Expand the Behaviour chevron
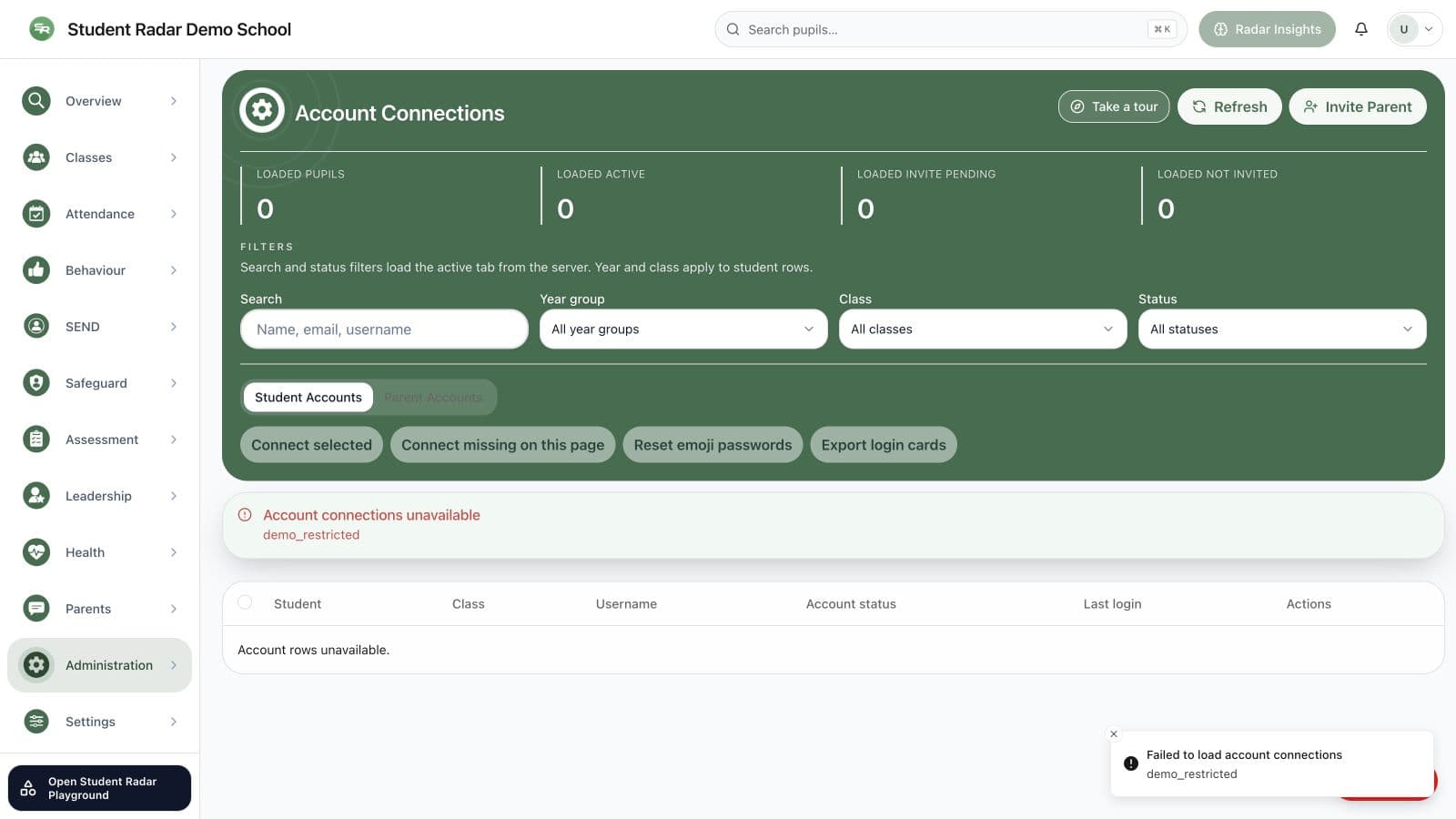The width and height of the screenshot is (1456, 819). [174, 270]
